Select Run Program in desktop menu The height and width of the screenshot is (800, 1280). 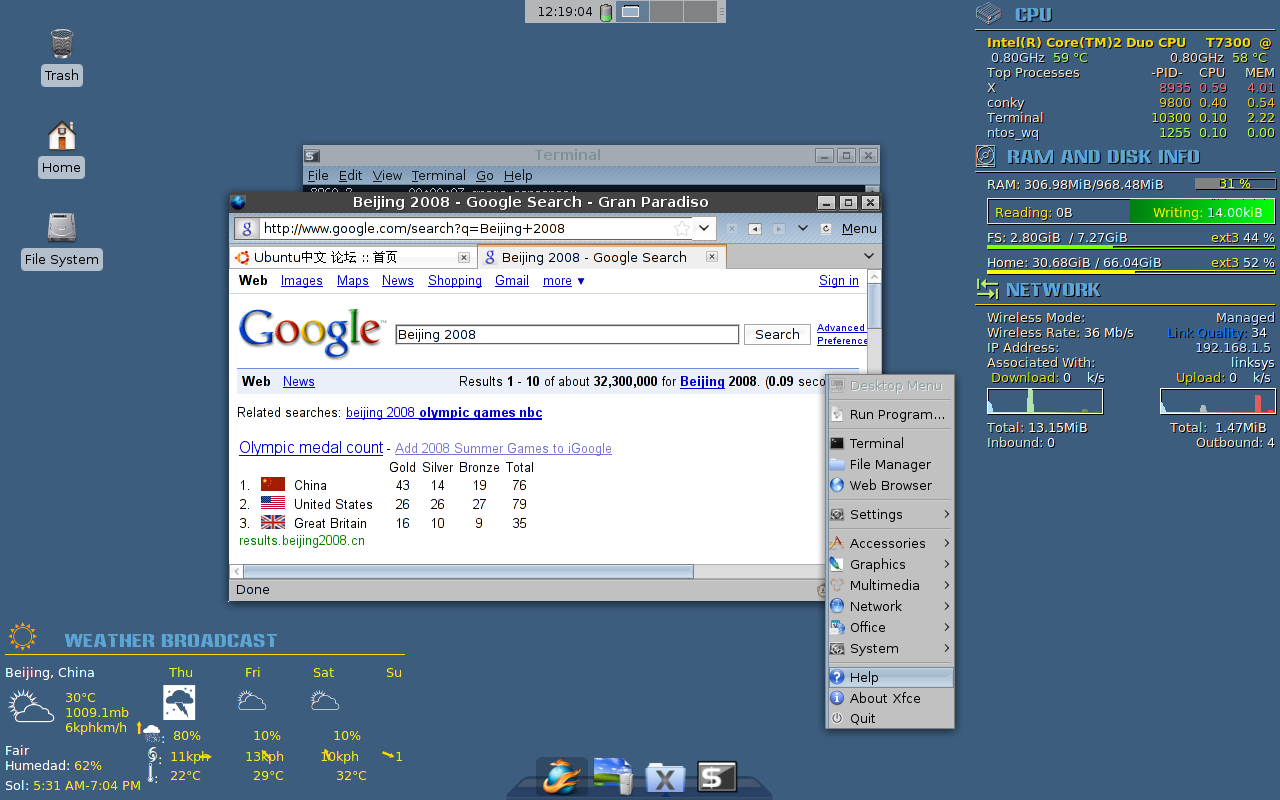click(890, 414)
